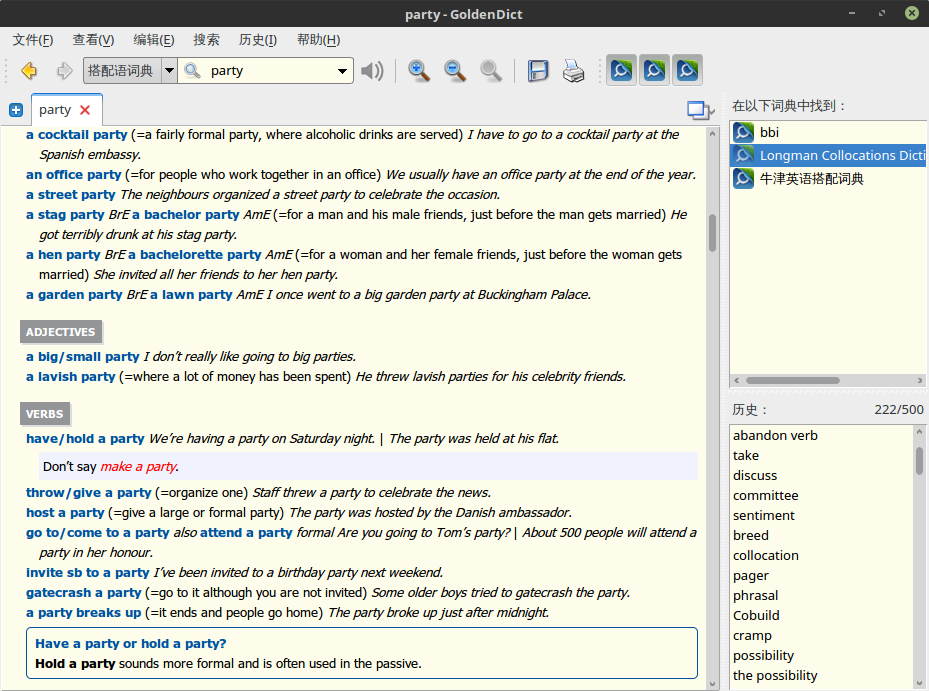Toggle the first dictionary button in toolbar
Screen dimensions: 929x691
(621, 71)
